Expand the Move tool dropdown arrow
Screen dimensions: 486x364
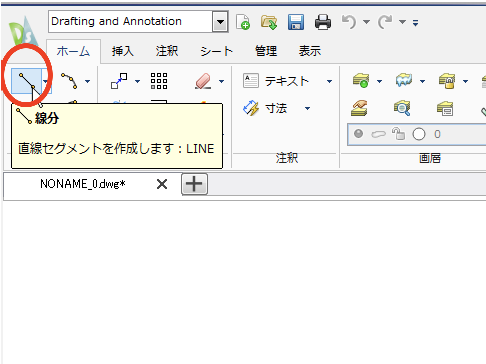click(137, 81)
